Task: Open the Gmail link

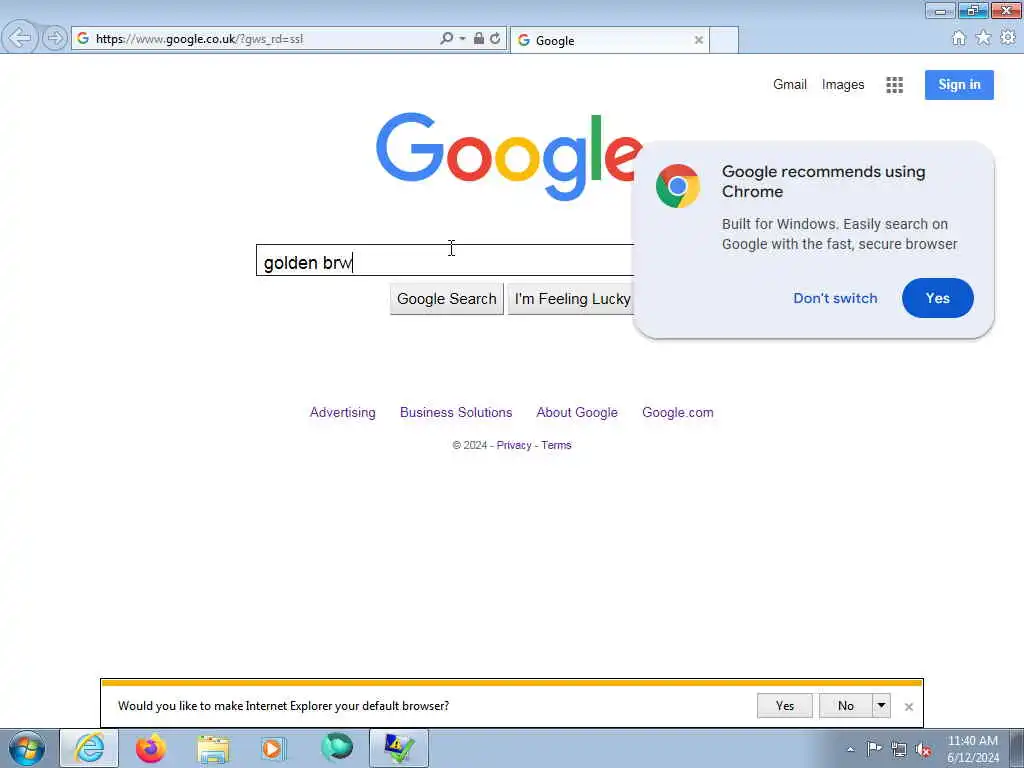Action: (x=790, y=85)
